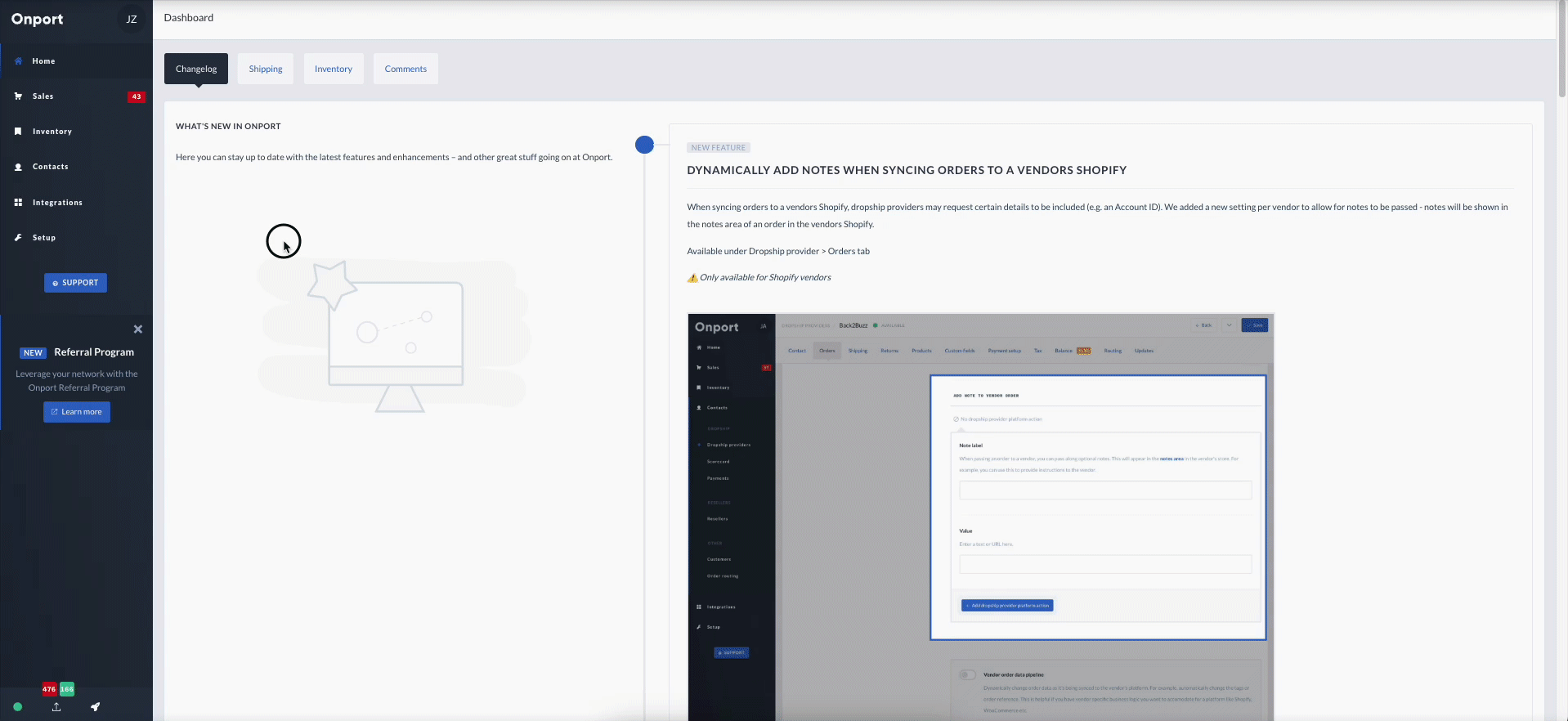
Task: Click Learn more in Referral Program
Action: 77,412
